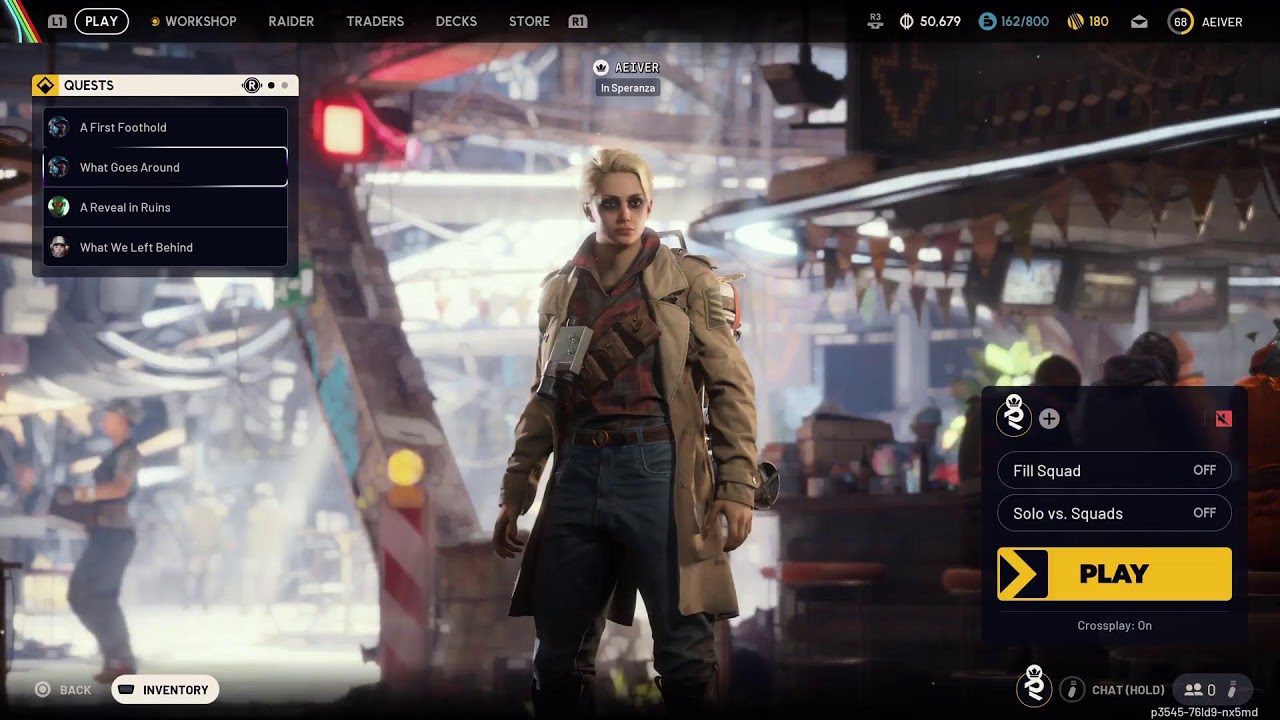1280x720 pixels.
Task: Click the R stick icon in the Quests header
Action: (252, 85)
